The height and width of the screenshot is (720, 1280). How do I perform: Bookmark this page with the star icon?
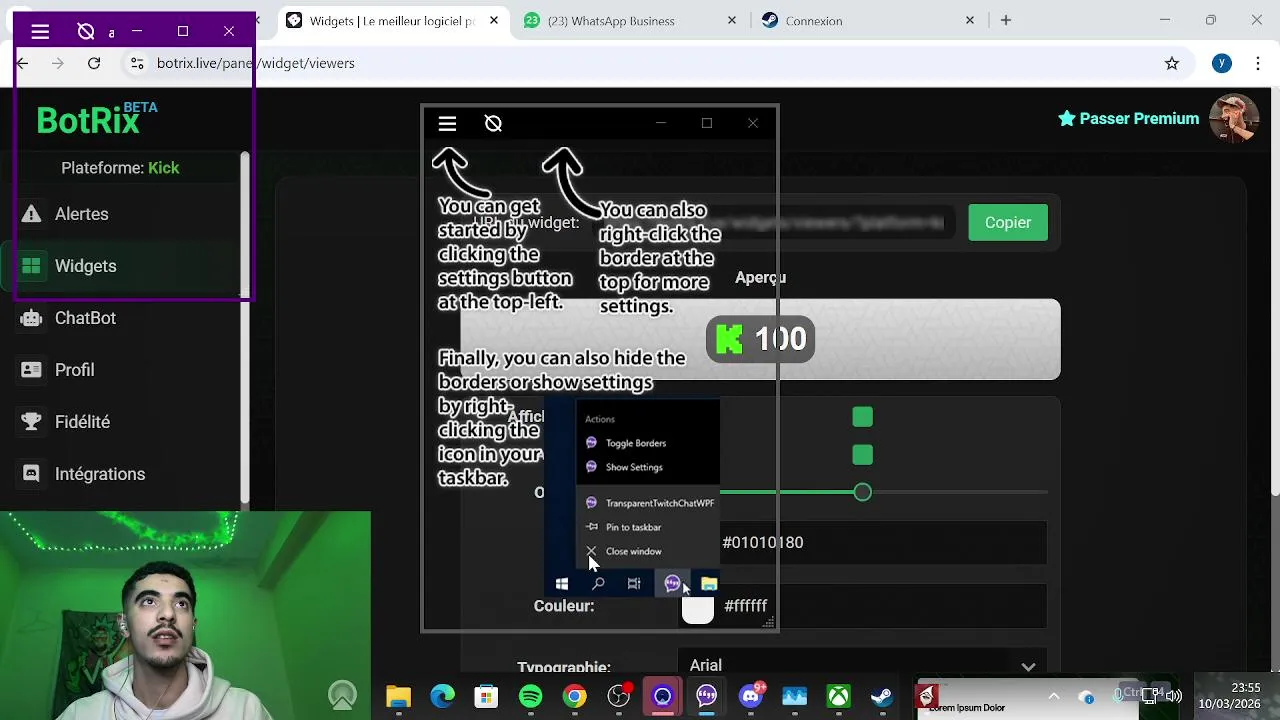click(x=1172, y=63)
